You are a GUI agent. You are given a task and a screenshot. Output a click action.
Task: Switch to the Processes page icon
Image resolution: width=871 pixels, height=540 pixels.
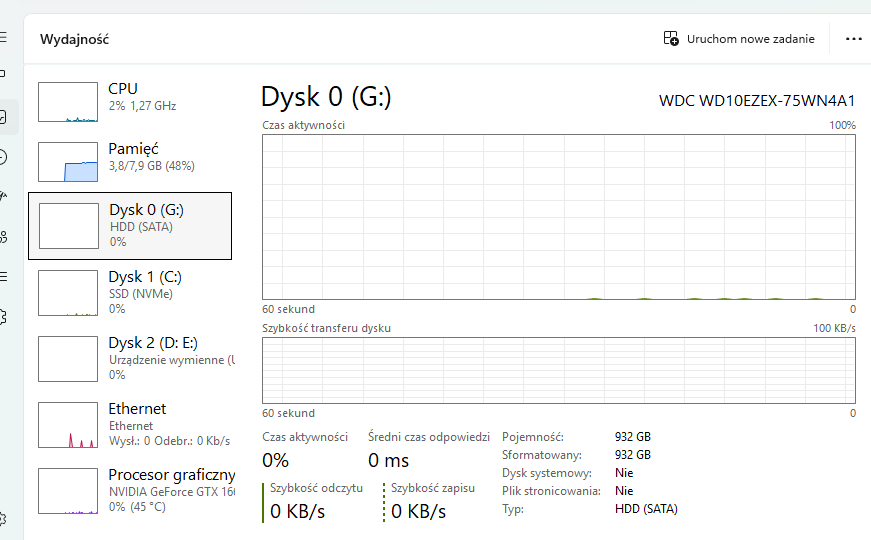(x=3, y=75)
